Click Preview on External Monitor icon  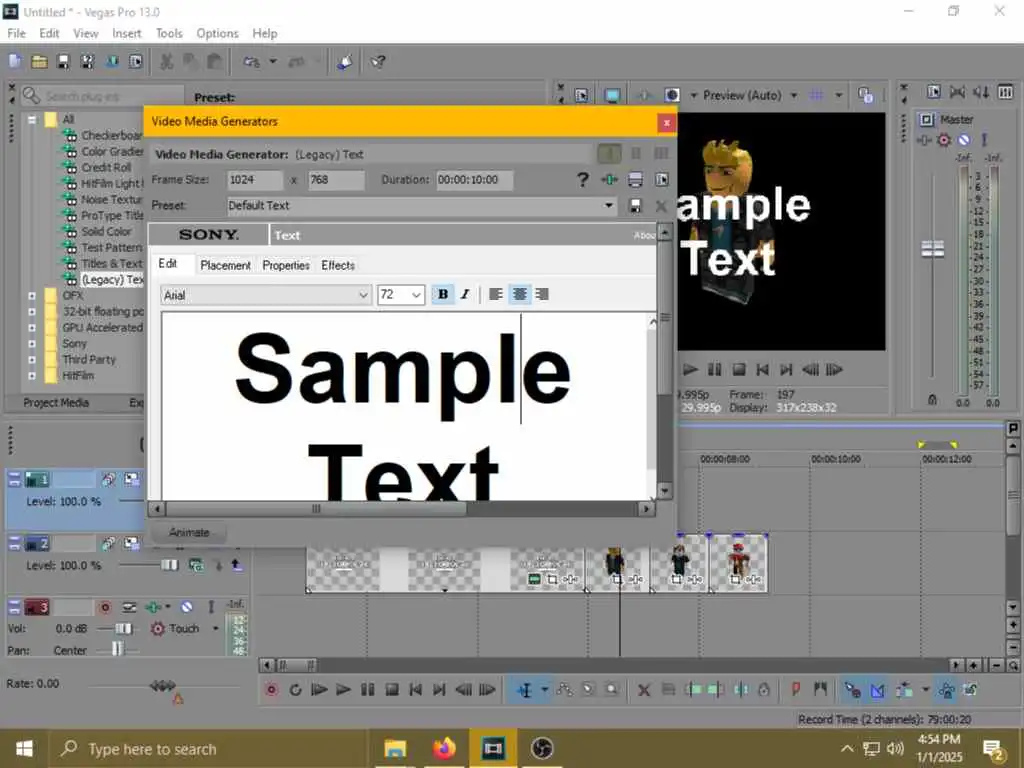[612, 95]
